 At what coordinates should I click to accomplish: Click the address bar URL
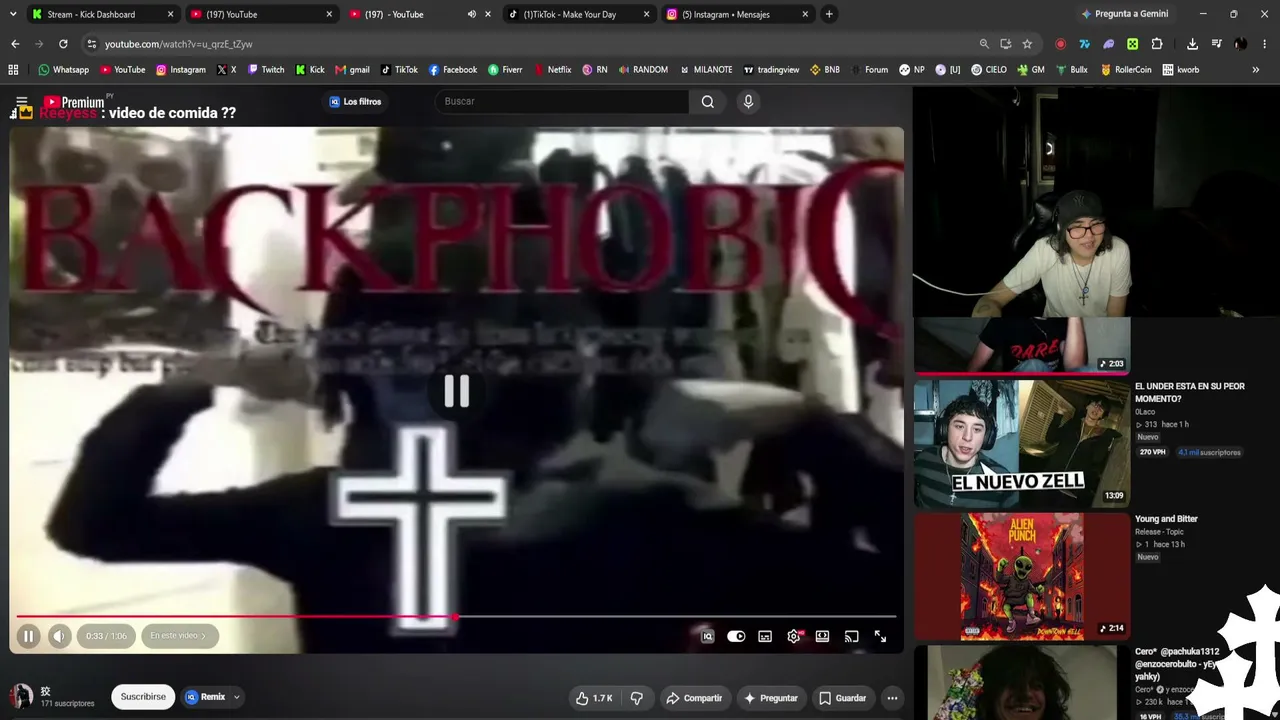point(179,44)
